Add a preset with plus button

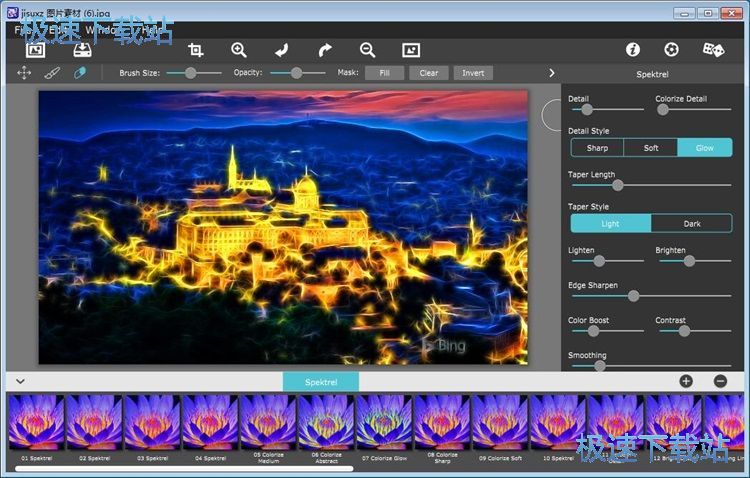[686, 381]
